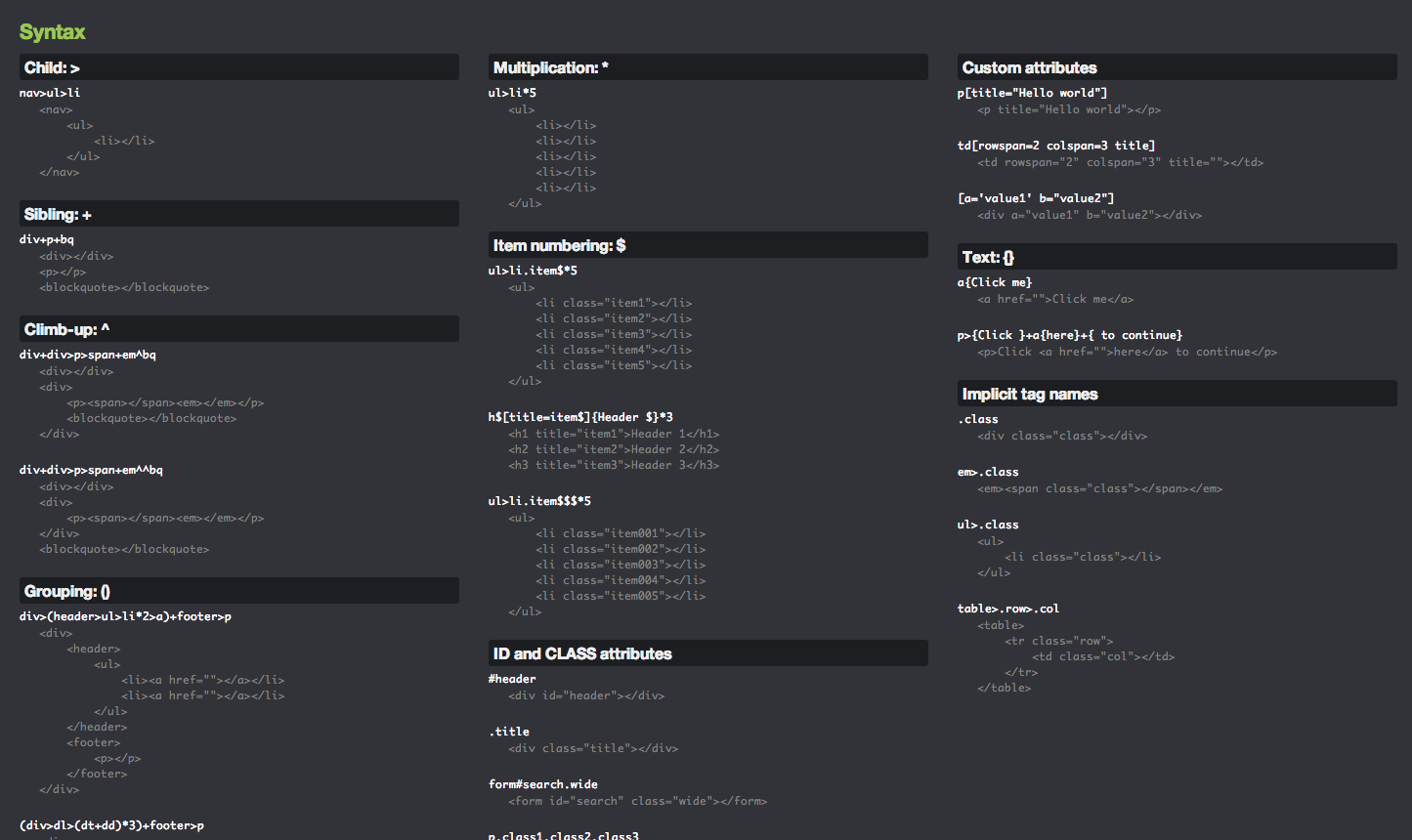This screenshot has width=1412, height=840.
Task: Select the "Child: >" section header
Action: (52, 67)
